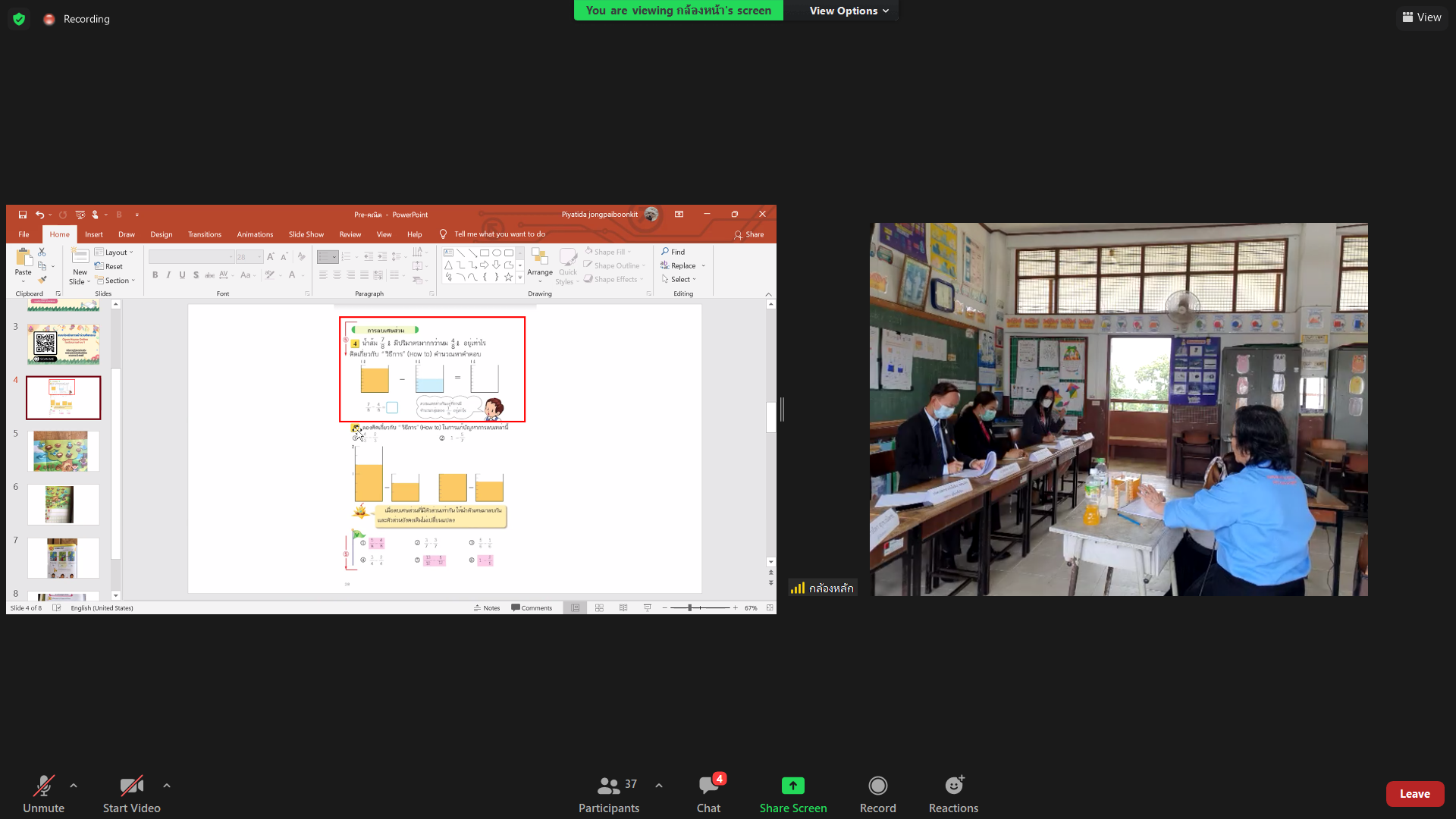Open the Slide Show ribbon tab
The image size is (1456, 819).
306,234
